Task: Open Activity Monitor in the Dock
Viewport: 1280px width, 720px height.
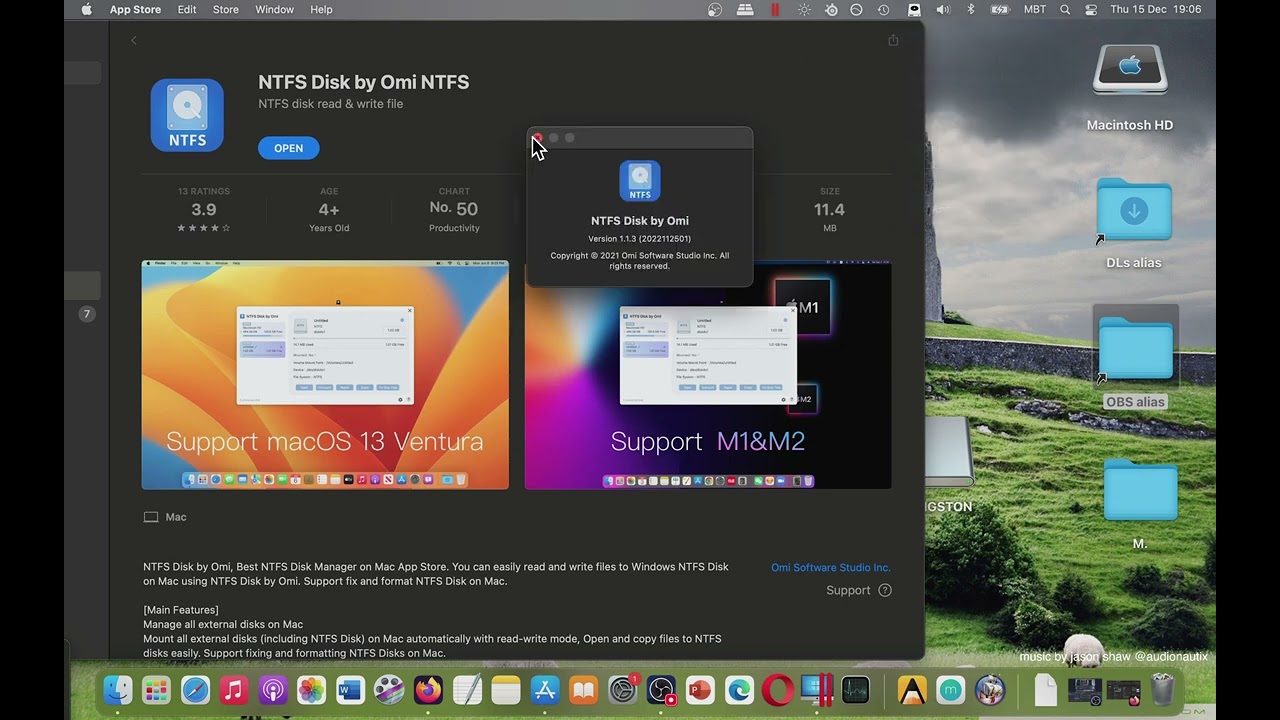Action: point(856,690)
